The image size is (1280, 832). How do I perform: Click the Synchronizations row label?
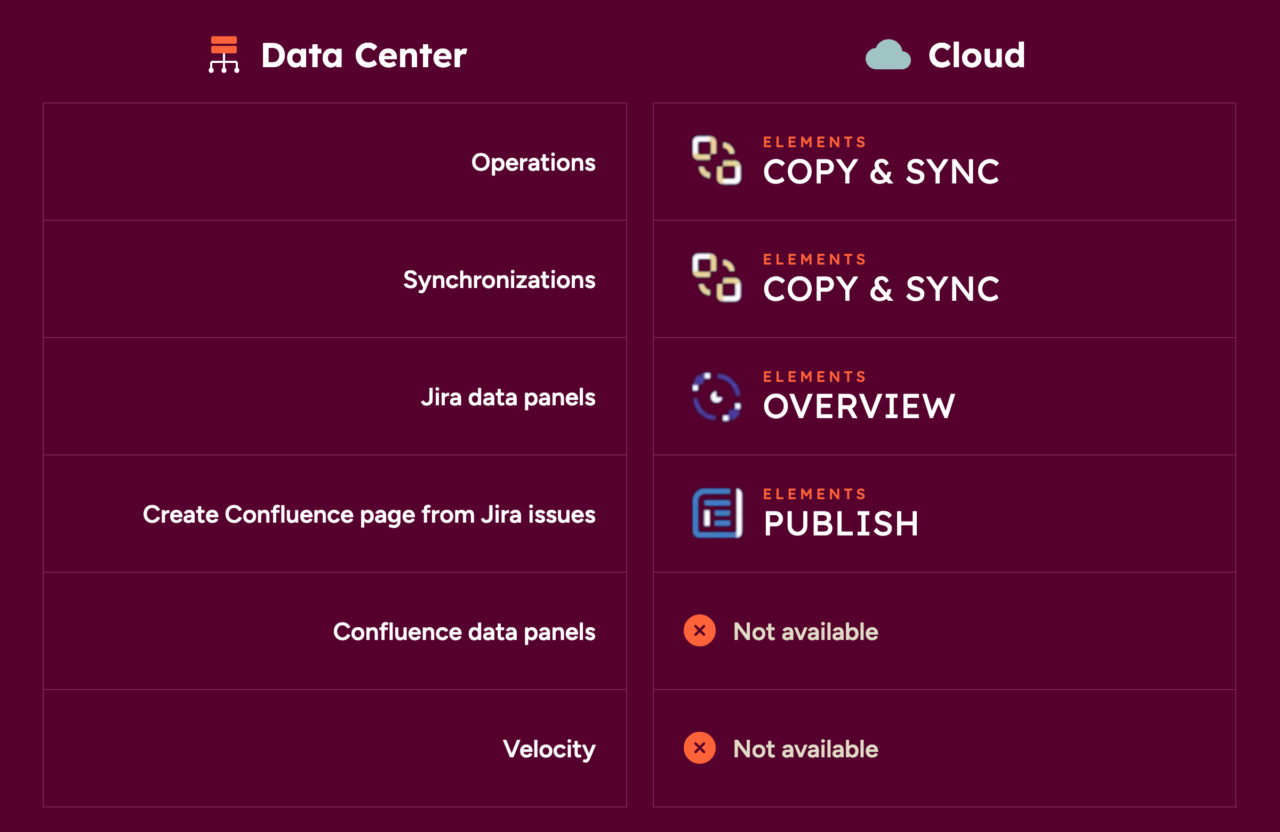point(499,280)
